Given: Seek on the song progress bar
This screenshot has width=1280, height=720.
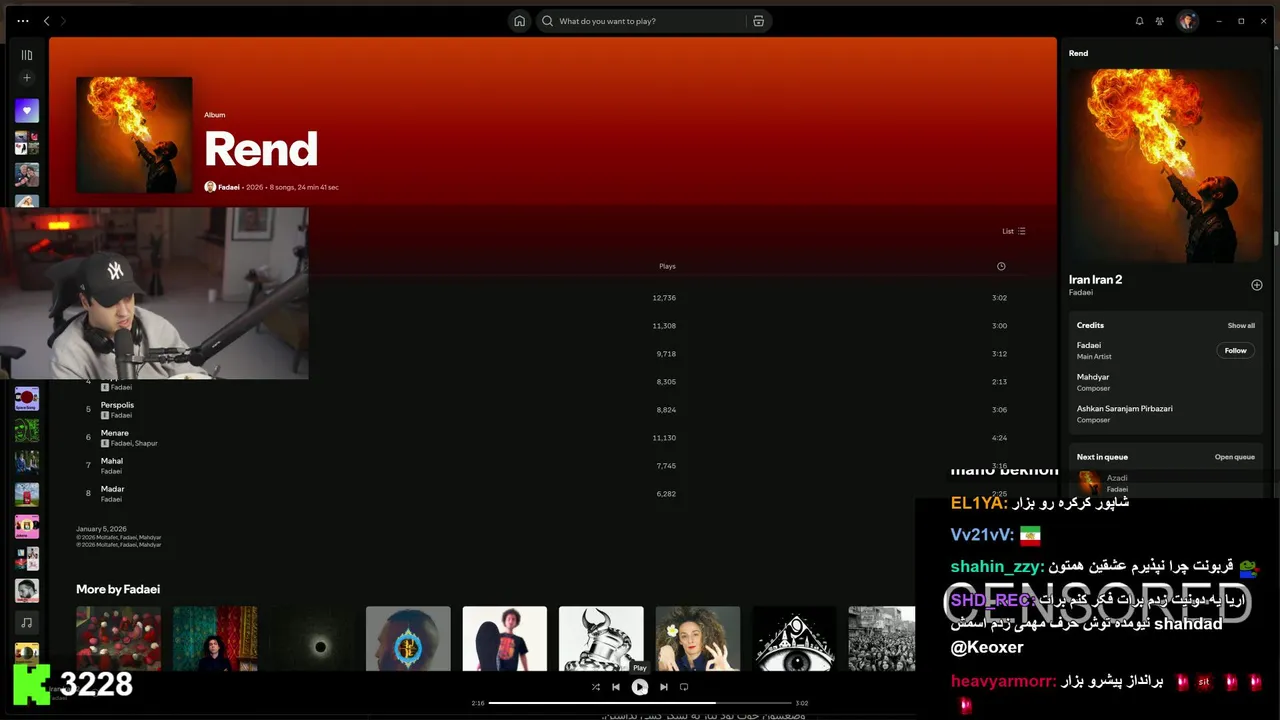Looking at the screenshot, I should point(640,703).
